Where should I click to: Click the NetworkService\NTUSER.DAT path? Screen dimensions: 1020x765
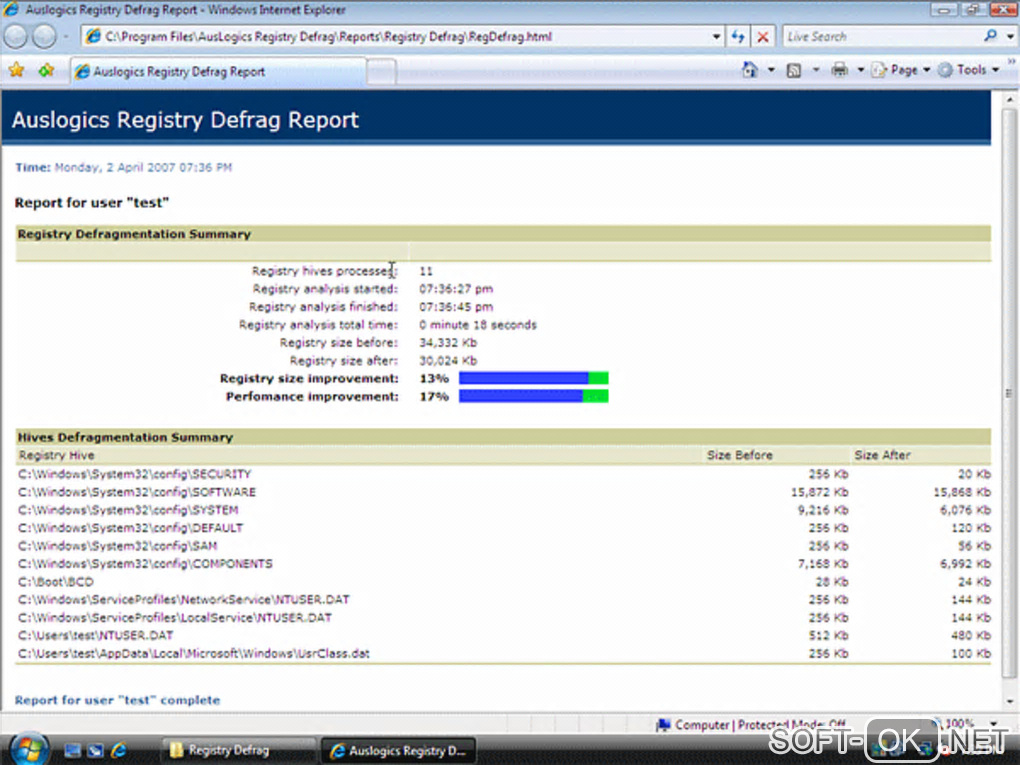point(183,599)
